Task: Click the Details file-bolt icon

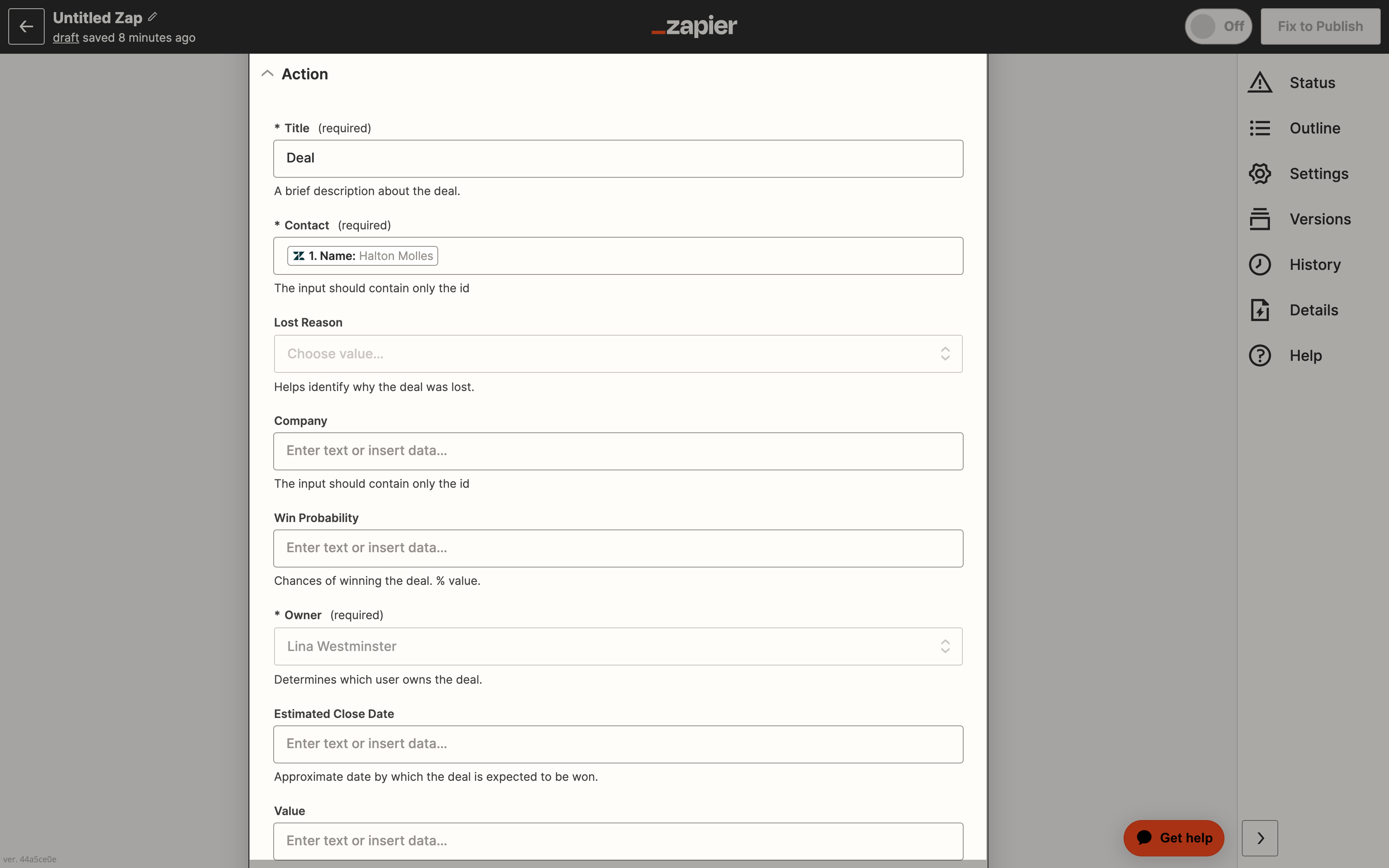Action: [x=1260, y=310]
